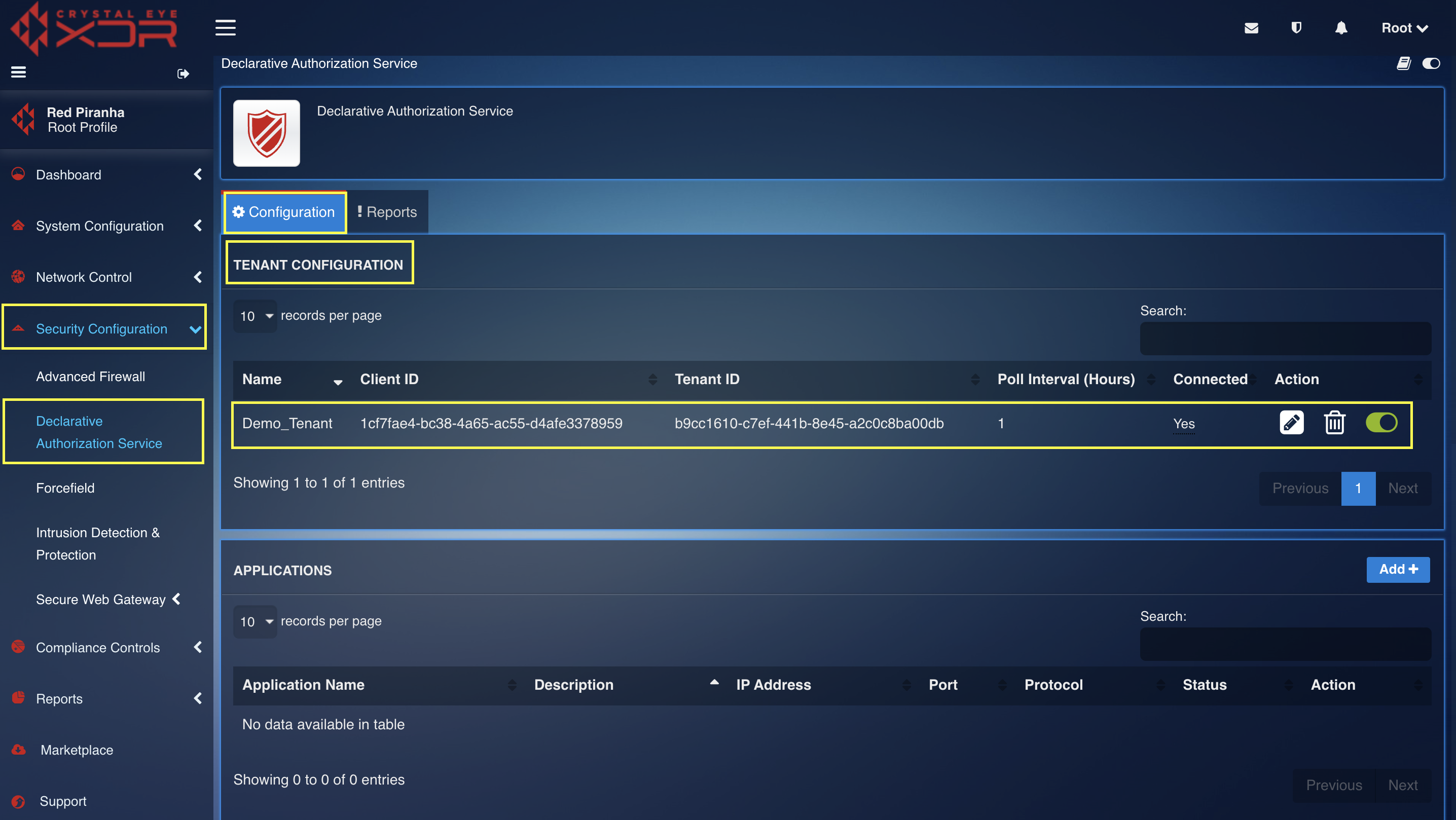Open Support in sidebar
Viewport: 1456px width, 820px height.
[x=63, y=801]
